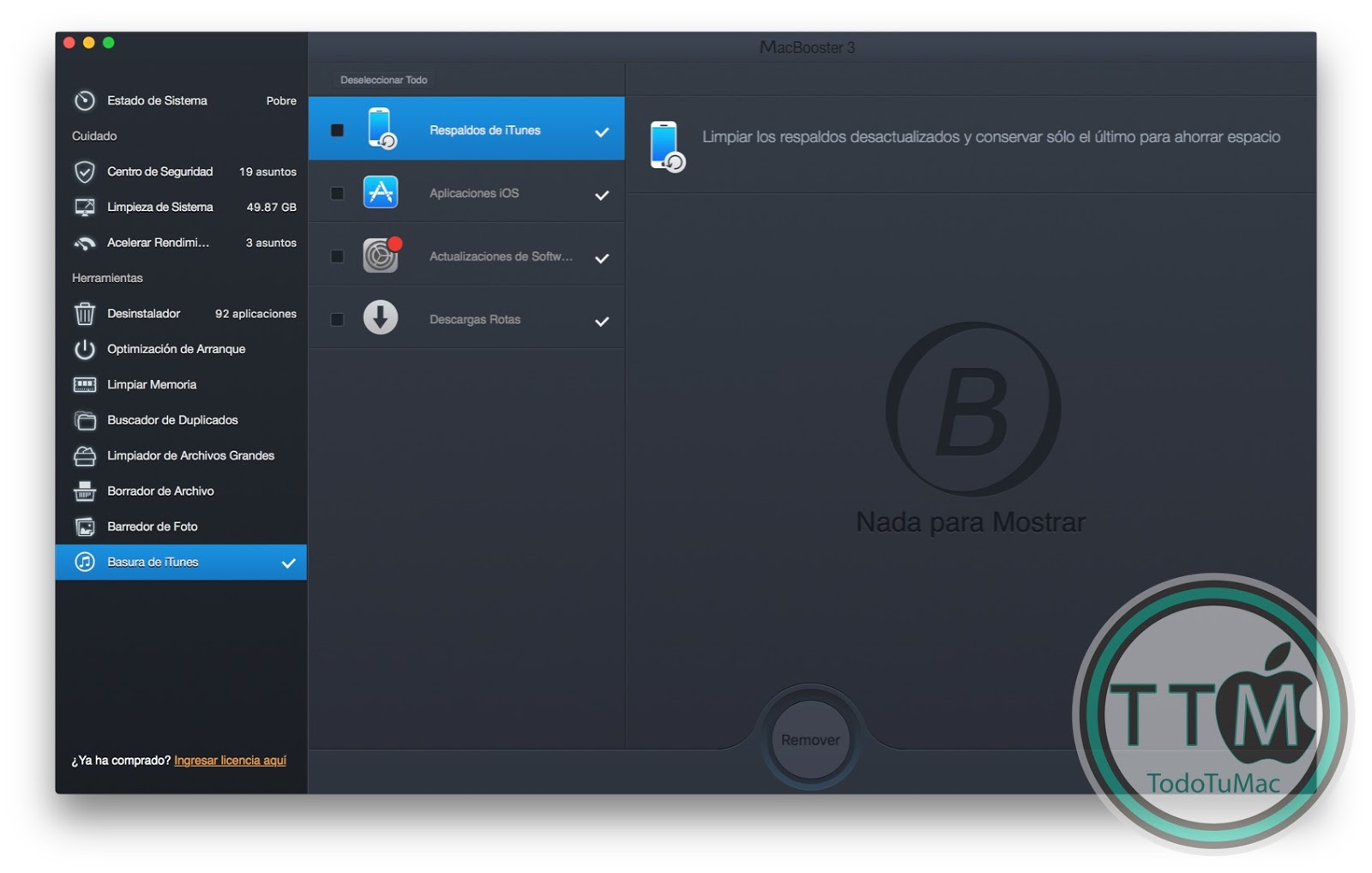Viewport: 1372px width, 873px height.
Task: Toggle the Descargas Rotas checkbox
Action: click(337, 319)
